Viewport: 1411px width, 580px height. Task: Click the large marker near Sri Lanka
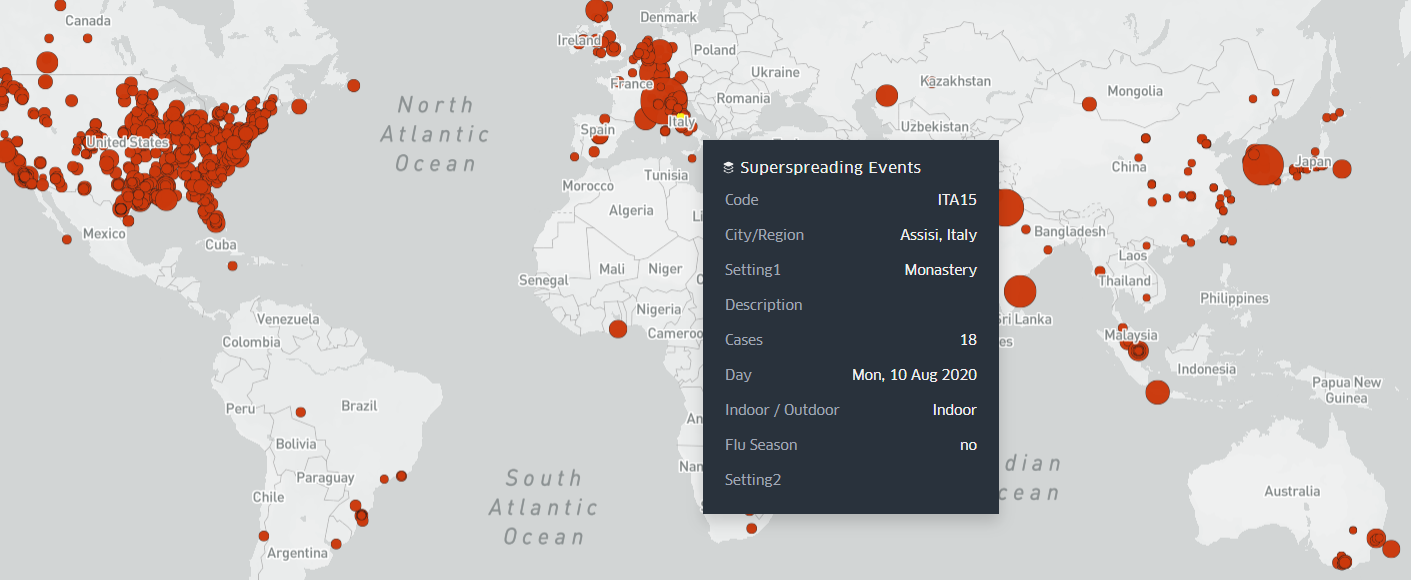click(x=1019, y=291)
